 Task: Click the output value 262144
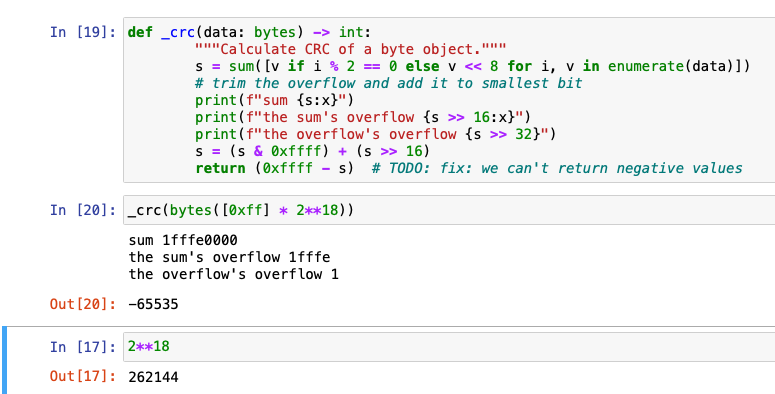(153, 377)
